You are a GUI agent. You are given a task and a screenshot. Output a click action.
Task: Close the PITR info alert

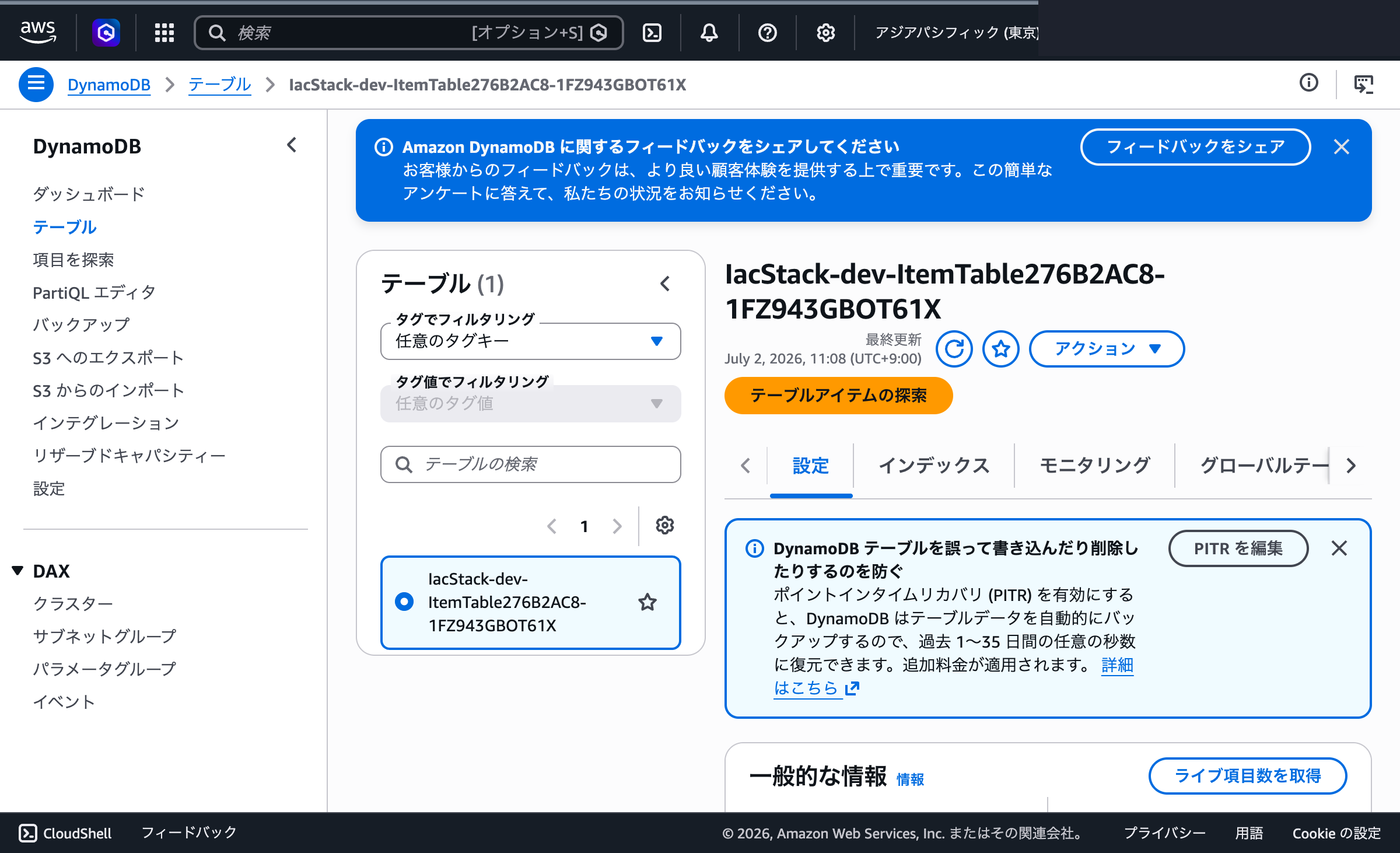click(1339, 548)
